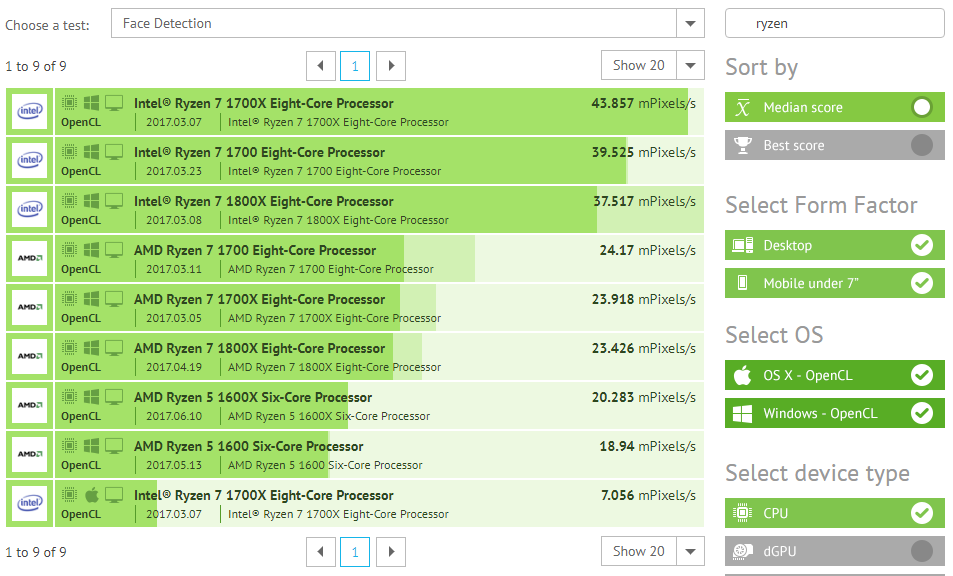Click the x-bar median icon next to Median score
This screenshot has width=953, height=576.
(743, 108)
